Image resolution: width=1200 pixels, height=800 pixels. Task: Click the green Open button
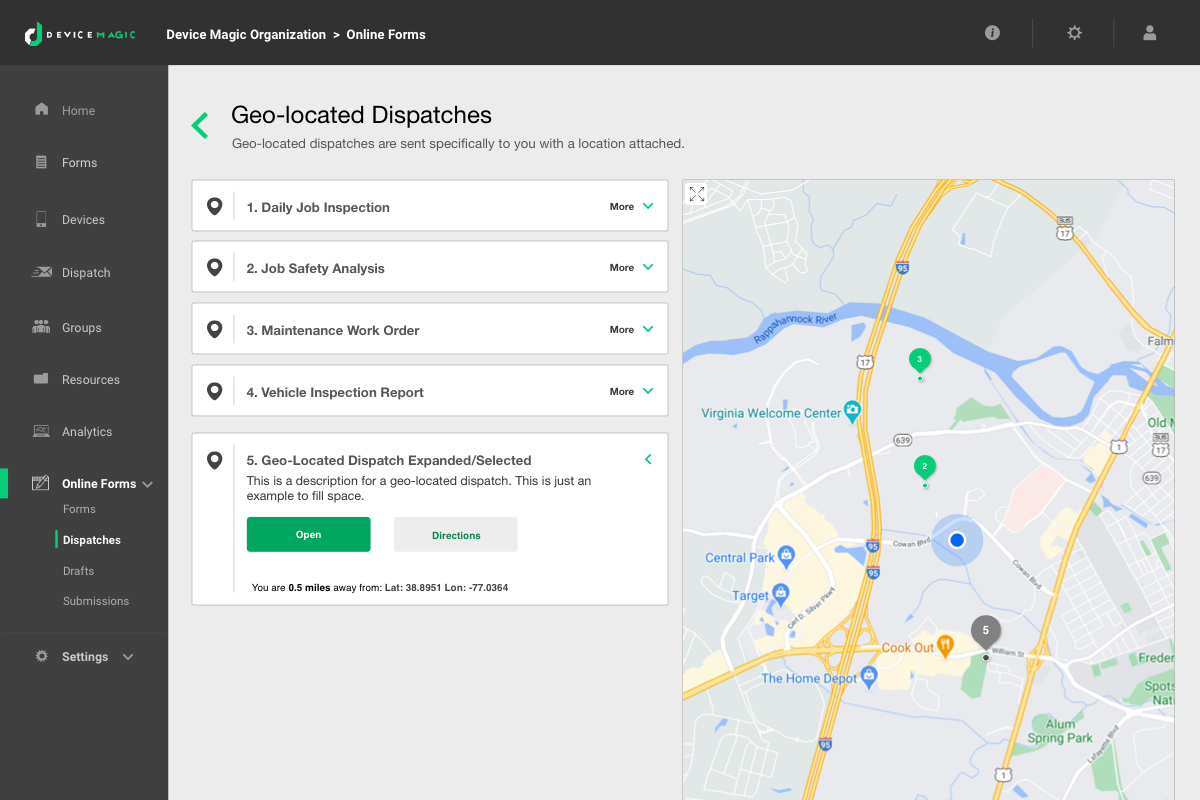point(308,535)
